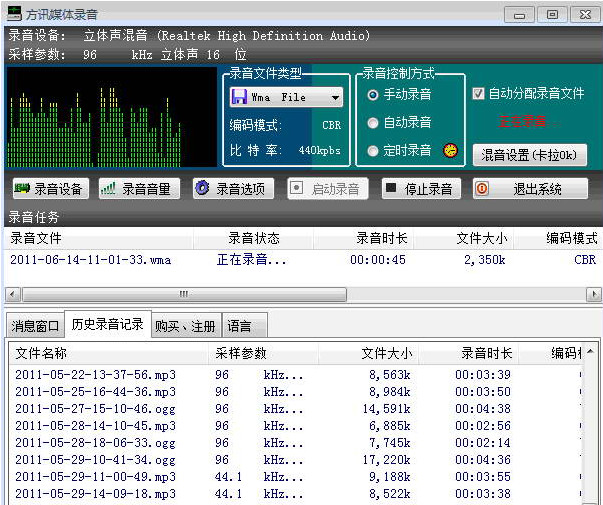
Task: Click the 14,591k size cell
Action: 386,409
